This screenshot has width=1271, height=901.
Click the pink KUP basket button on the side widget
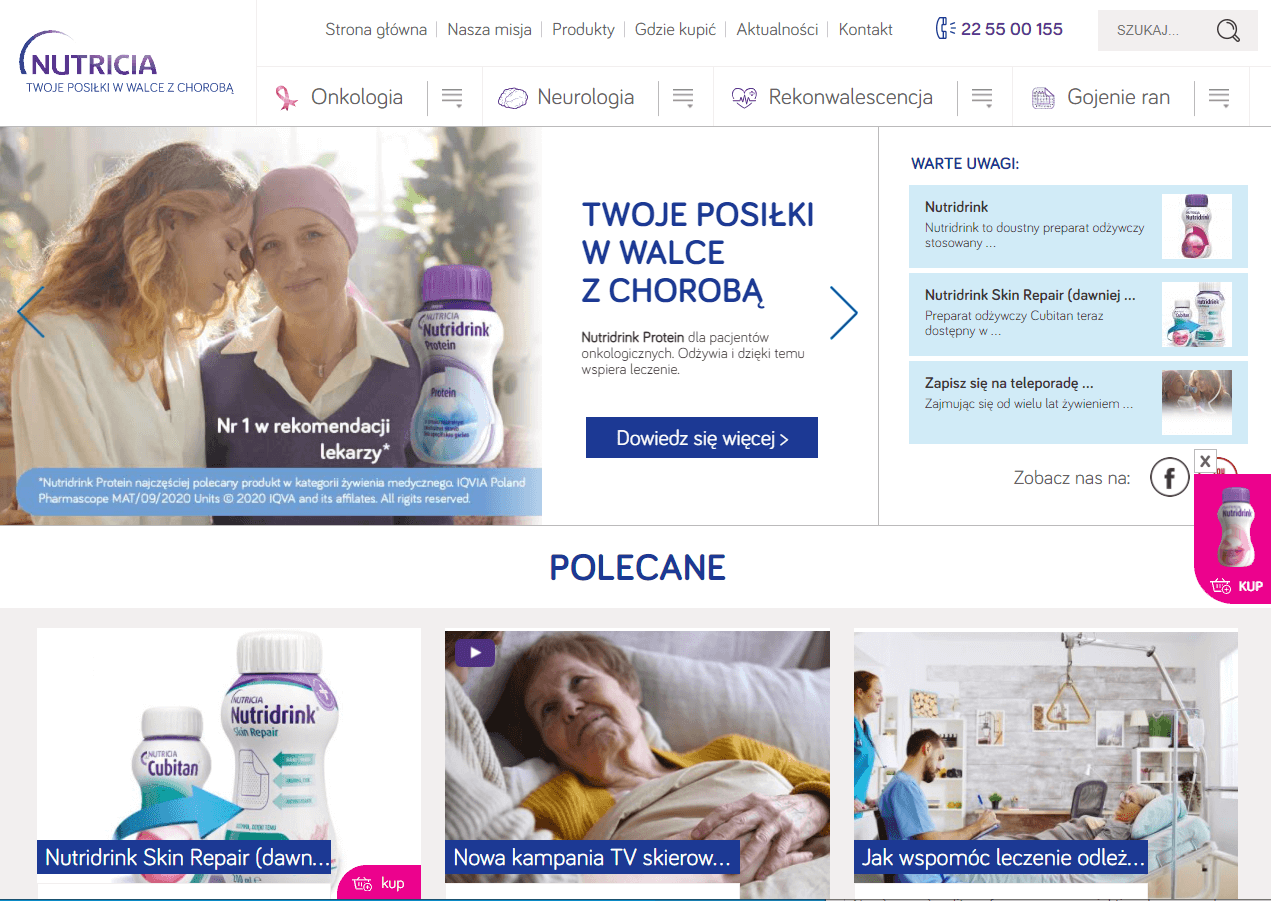point(1236,586)
